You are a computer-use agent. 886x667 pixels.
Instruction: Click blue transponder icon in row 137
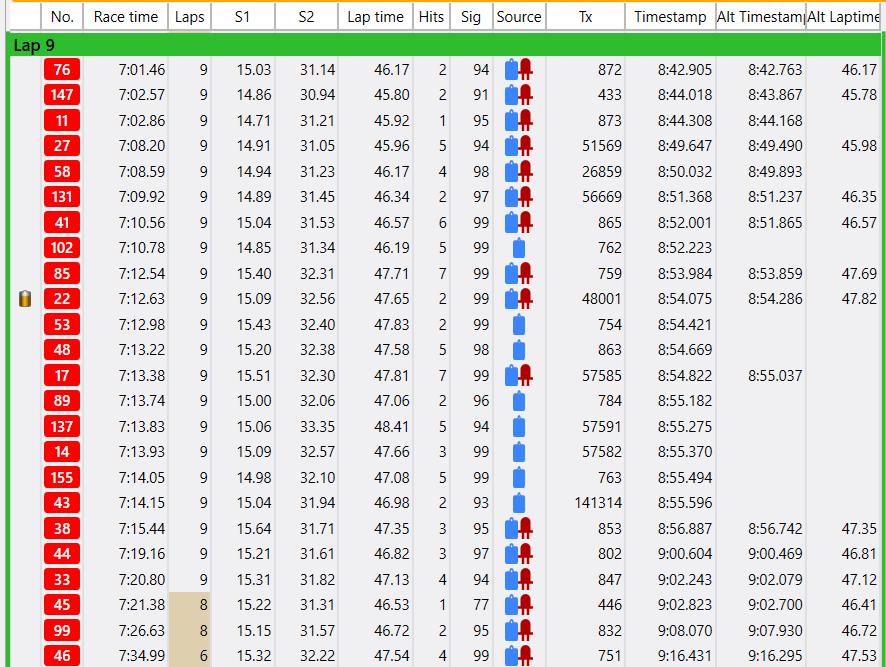[x=519, y=427]
